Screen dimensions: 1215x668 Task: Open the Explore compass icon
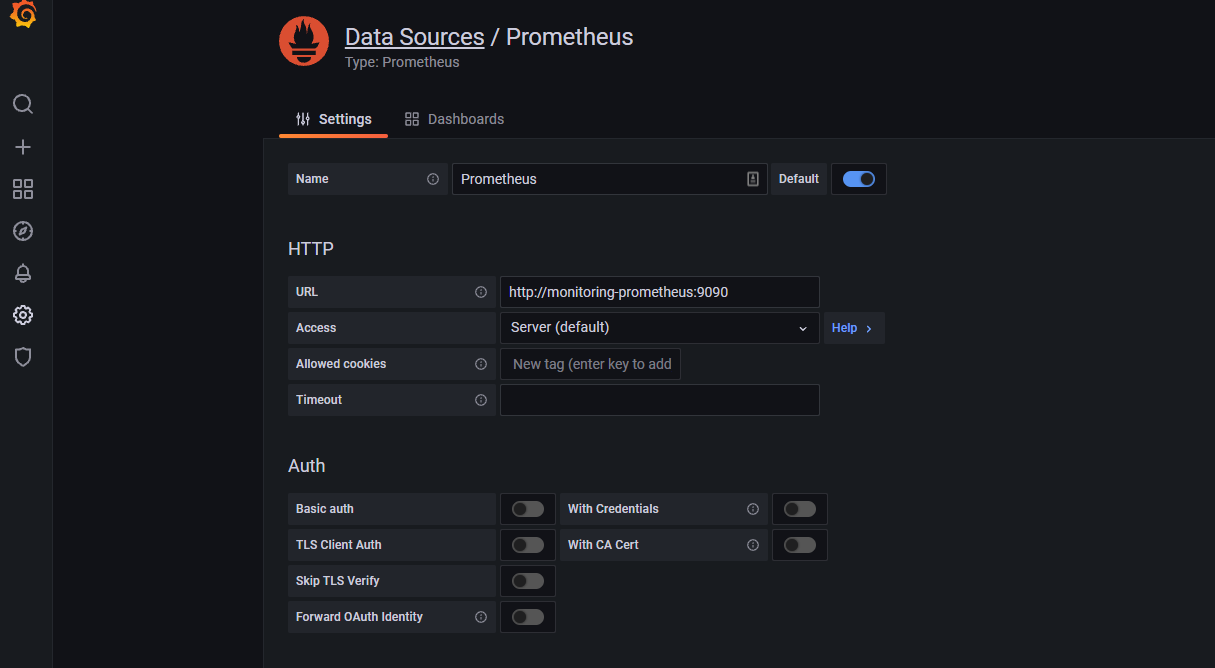[x=23, y=231]
